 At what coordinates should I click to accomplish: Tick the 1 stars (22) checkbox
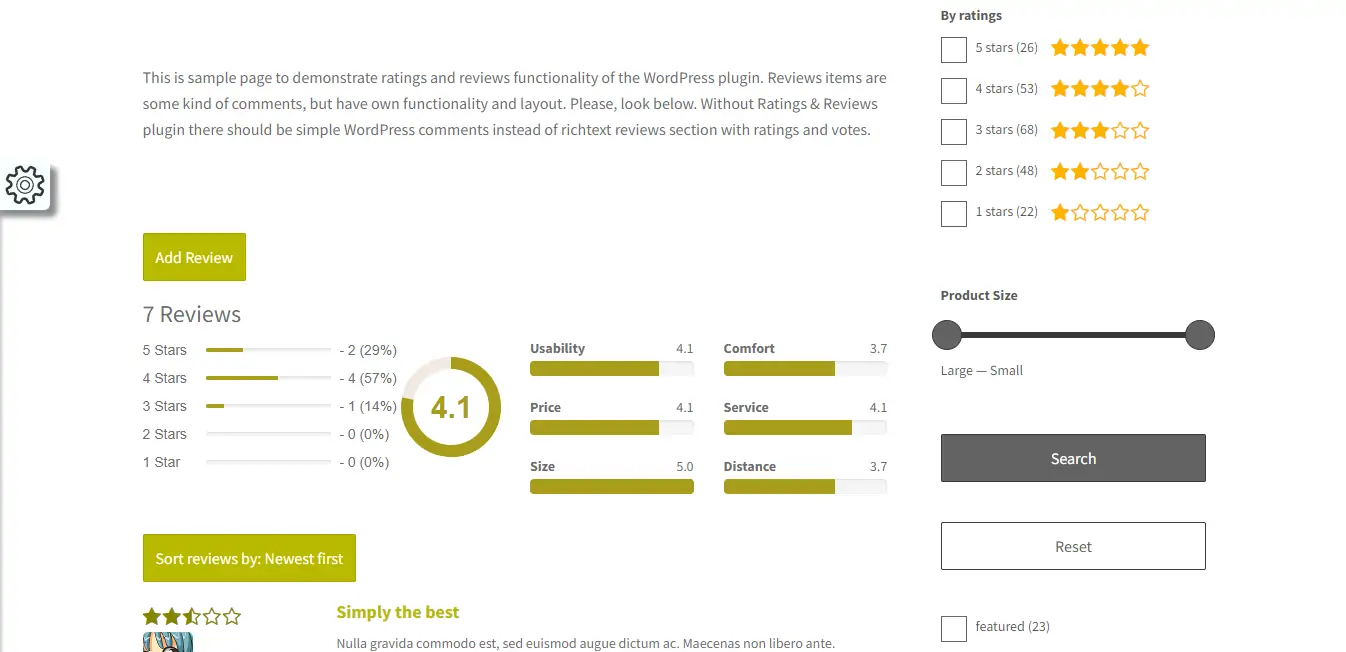coord(953,213)
